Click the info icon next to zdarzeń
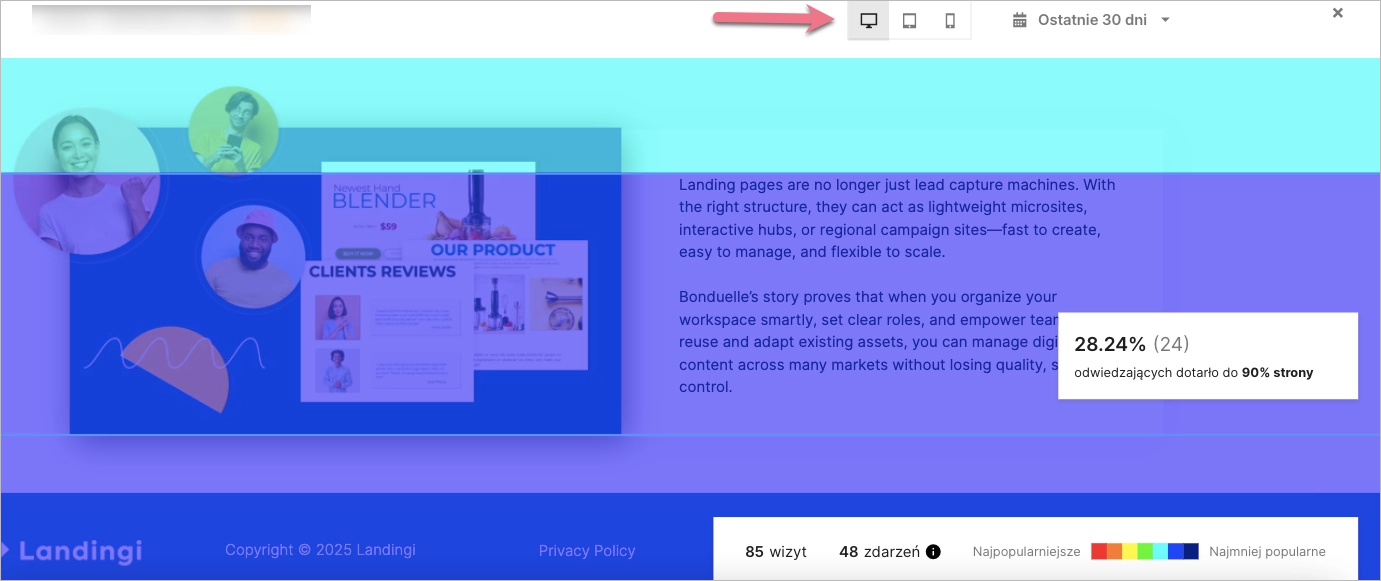 pos(933,551)
